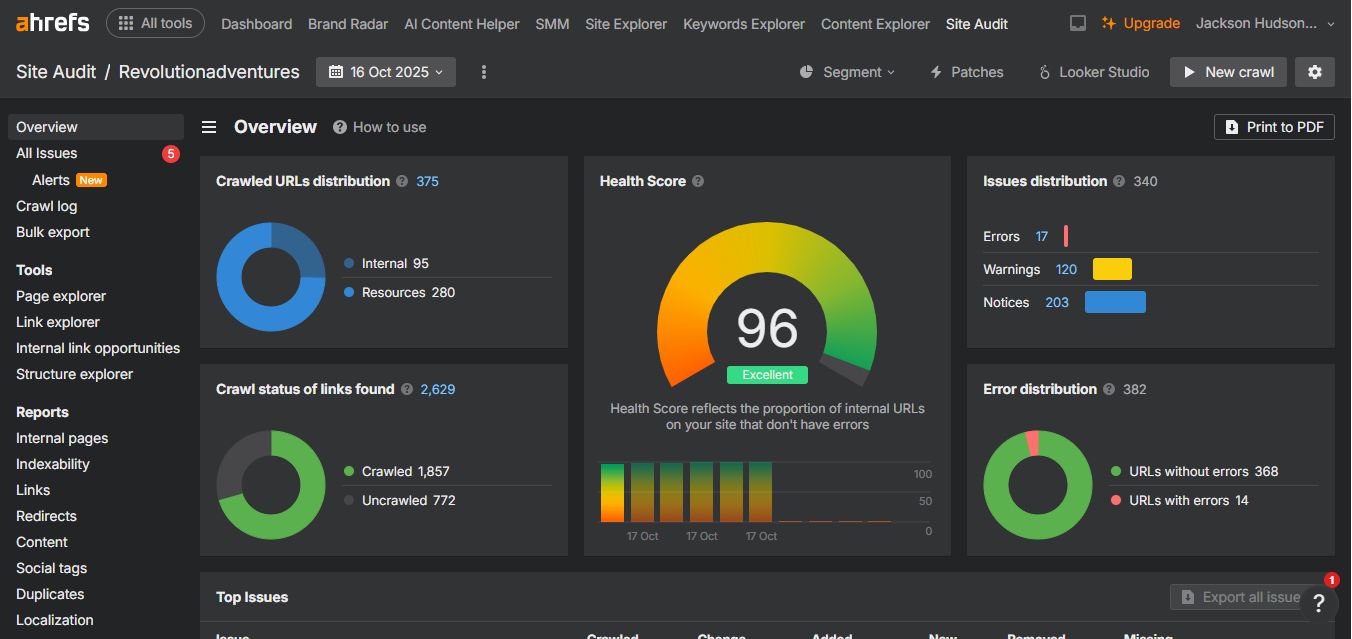Open Internal pages report
1352x639 pixels.
(62, 438)
